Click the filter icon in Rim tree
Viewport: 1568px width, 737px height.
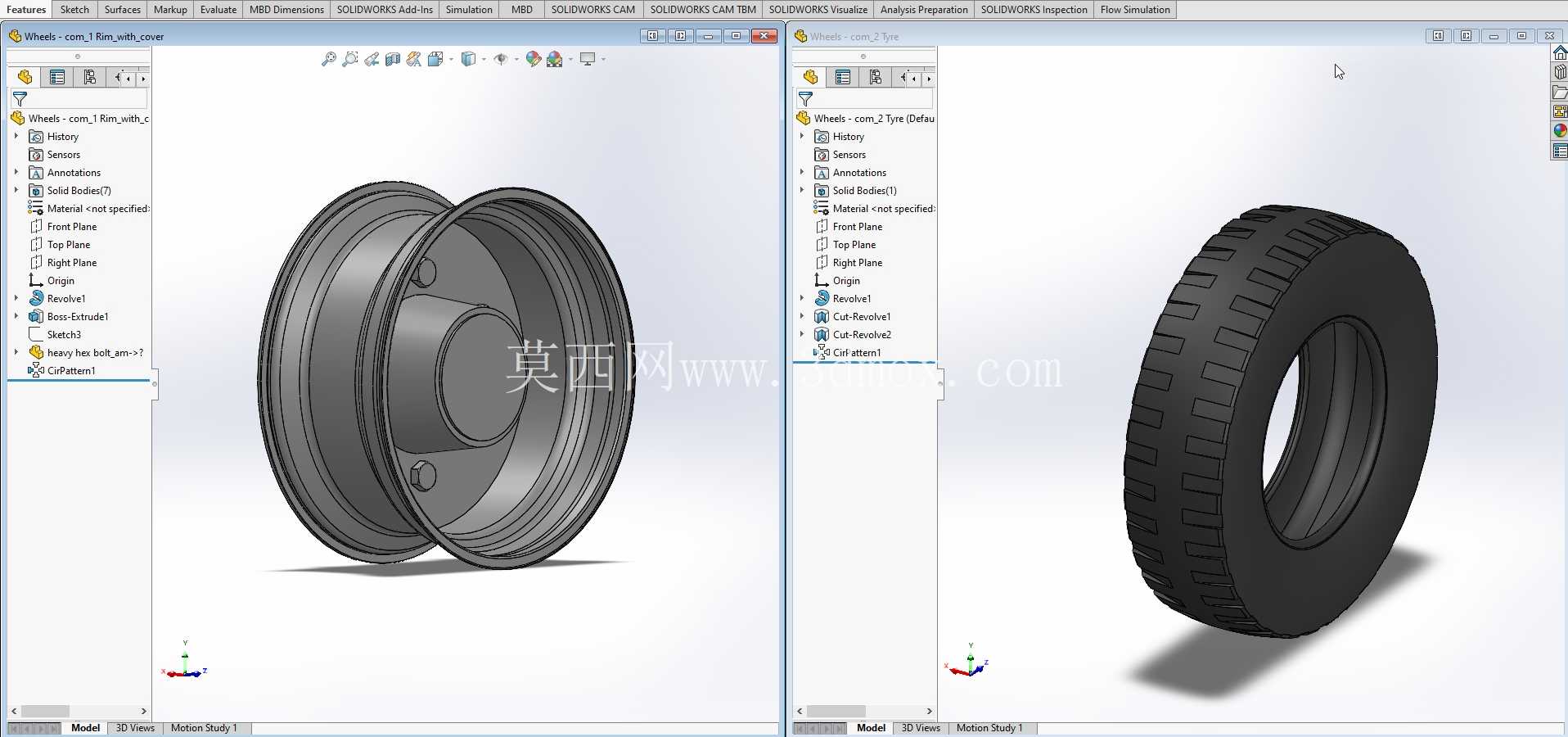pos(20,99)
